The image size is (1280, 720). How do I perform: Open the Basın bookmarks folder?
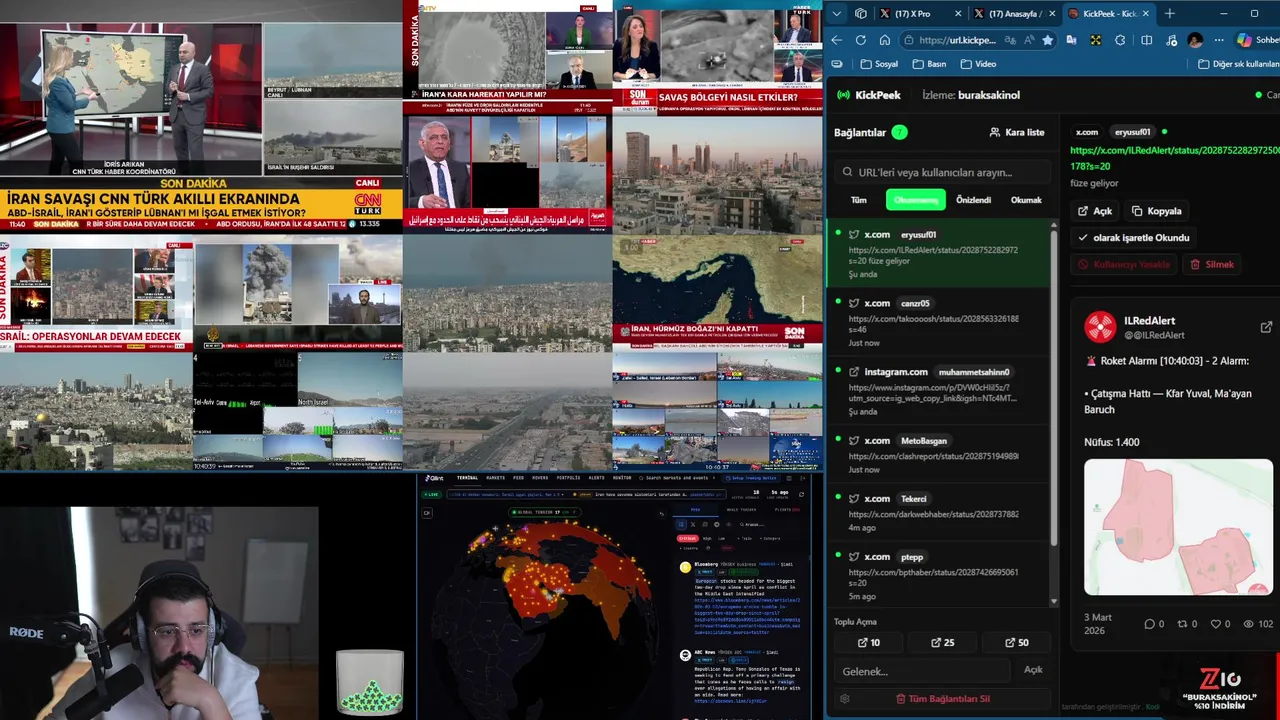pyautogui.click(x=929, y=64)
